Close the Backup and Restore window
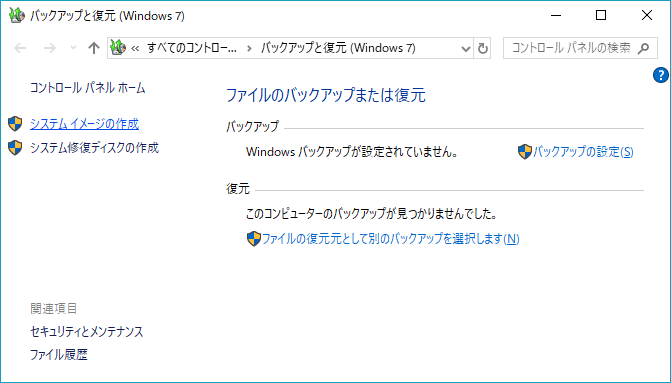The height and width of the screenshot is (383, 671). pos(647,15)
